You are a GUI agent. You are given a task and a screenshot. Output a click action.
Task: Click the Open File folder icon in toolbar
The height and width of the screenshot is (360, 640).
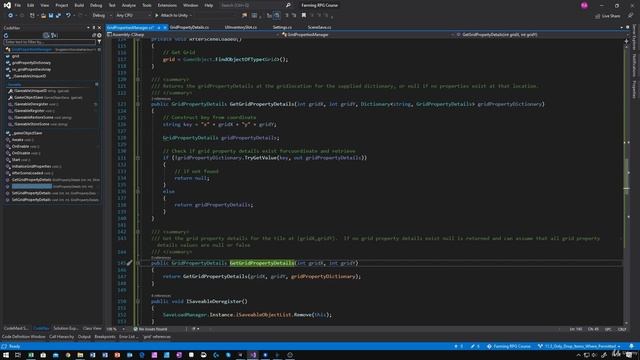click(43, 16)
